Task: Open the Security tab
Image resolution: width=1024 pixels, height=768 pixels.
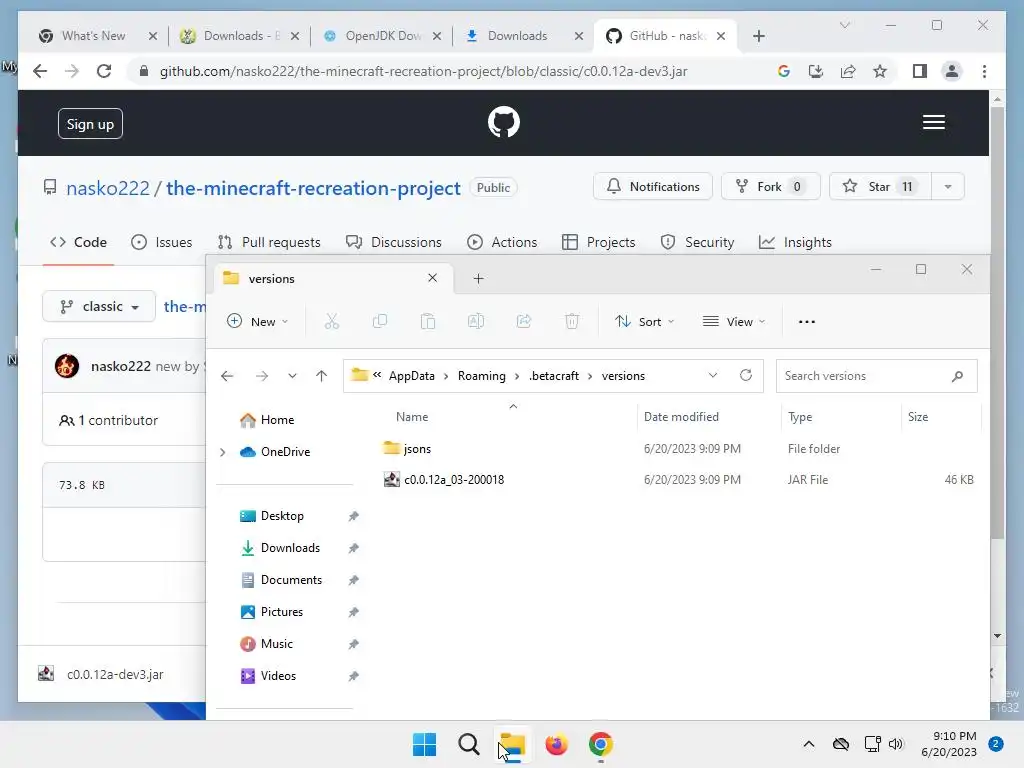Action: click(697, 242)
